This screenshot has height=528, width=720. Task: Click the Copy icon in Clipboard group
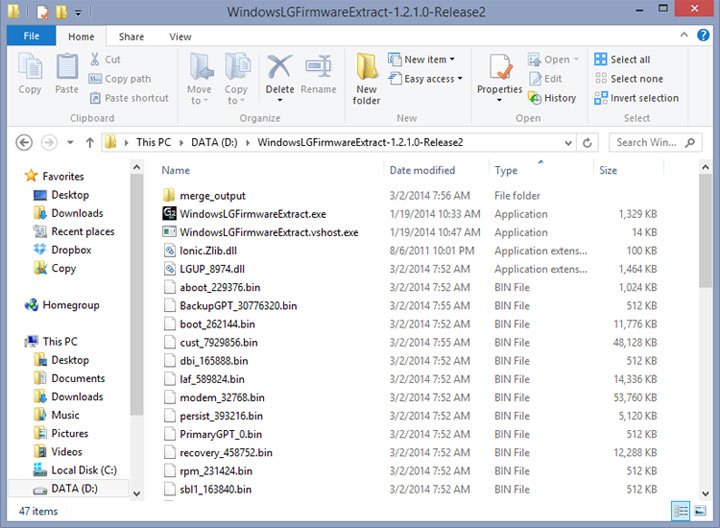pos(30,67)
